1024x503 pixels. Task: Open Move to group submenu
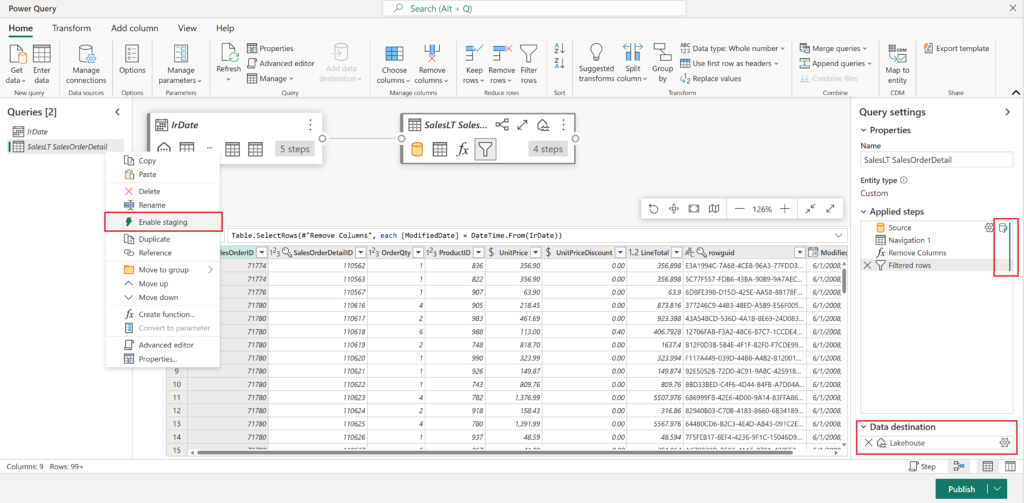(163, 269)
